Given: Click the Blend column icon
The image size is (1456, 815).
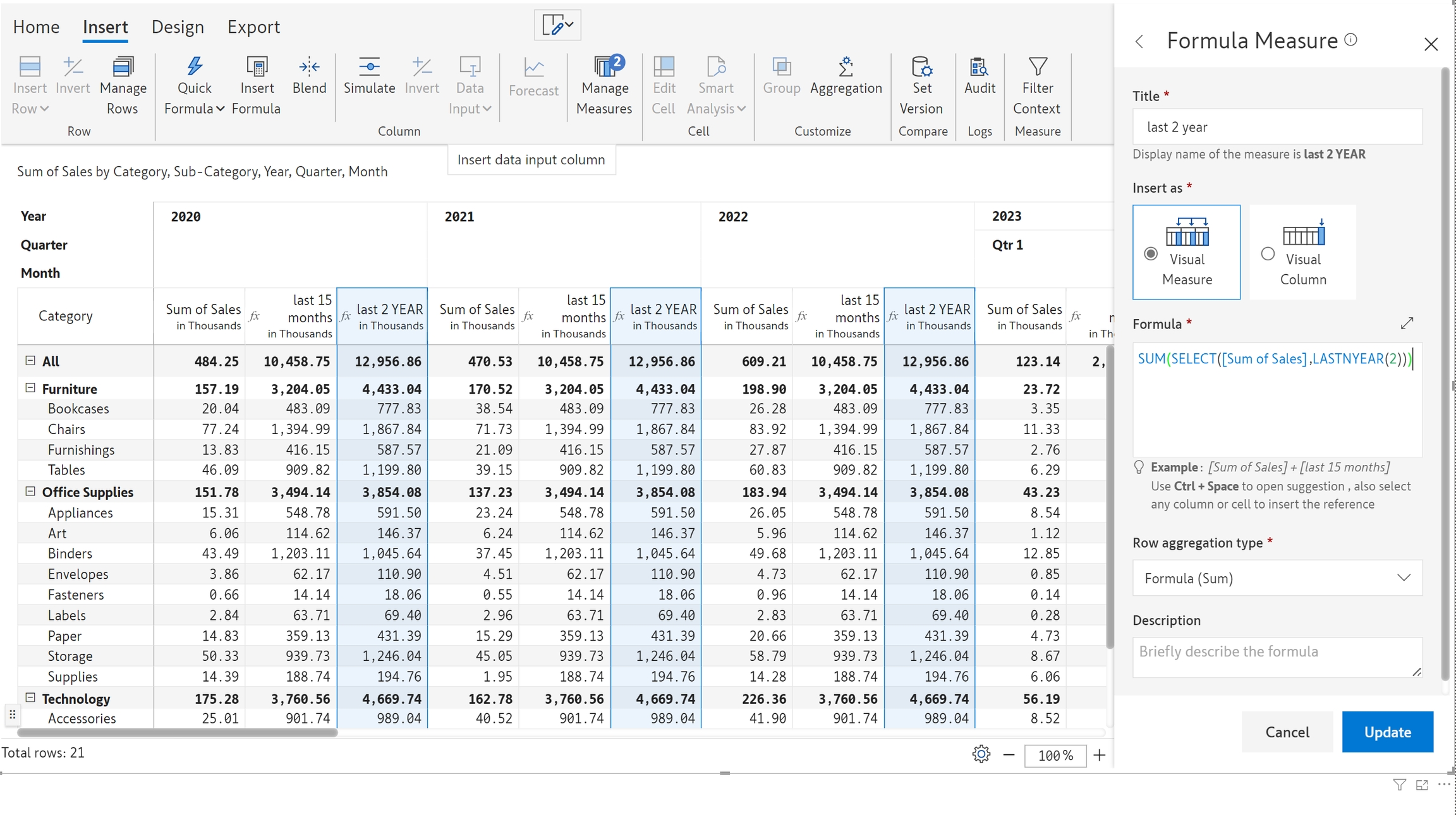Looking at the screenshot, I should (309, 66).
